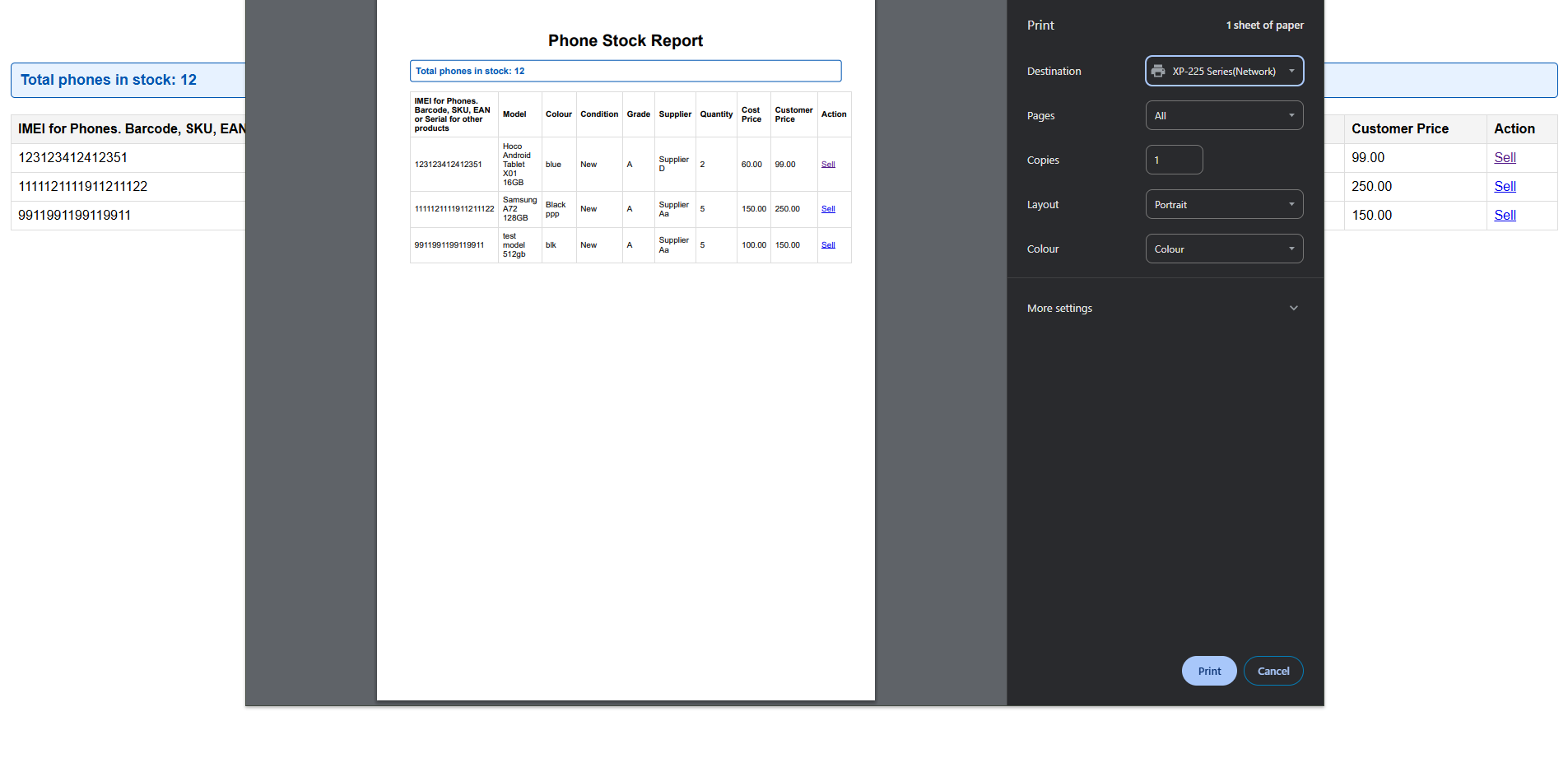This screenshot has width=1568, height=772.
Task: Click IMEI 1111121111911211122 on background page
Action: coord(83,186)
